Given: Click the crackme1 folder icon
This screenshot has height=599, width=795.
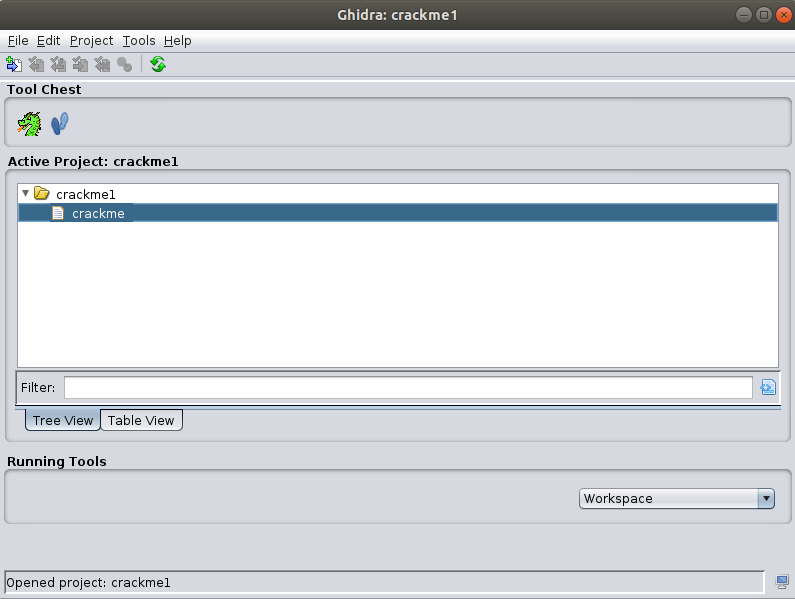Looking at the screenshot, I should point(42,193).
